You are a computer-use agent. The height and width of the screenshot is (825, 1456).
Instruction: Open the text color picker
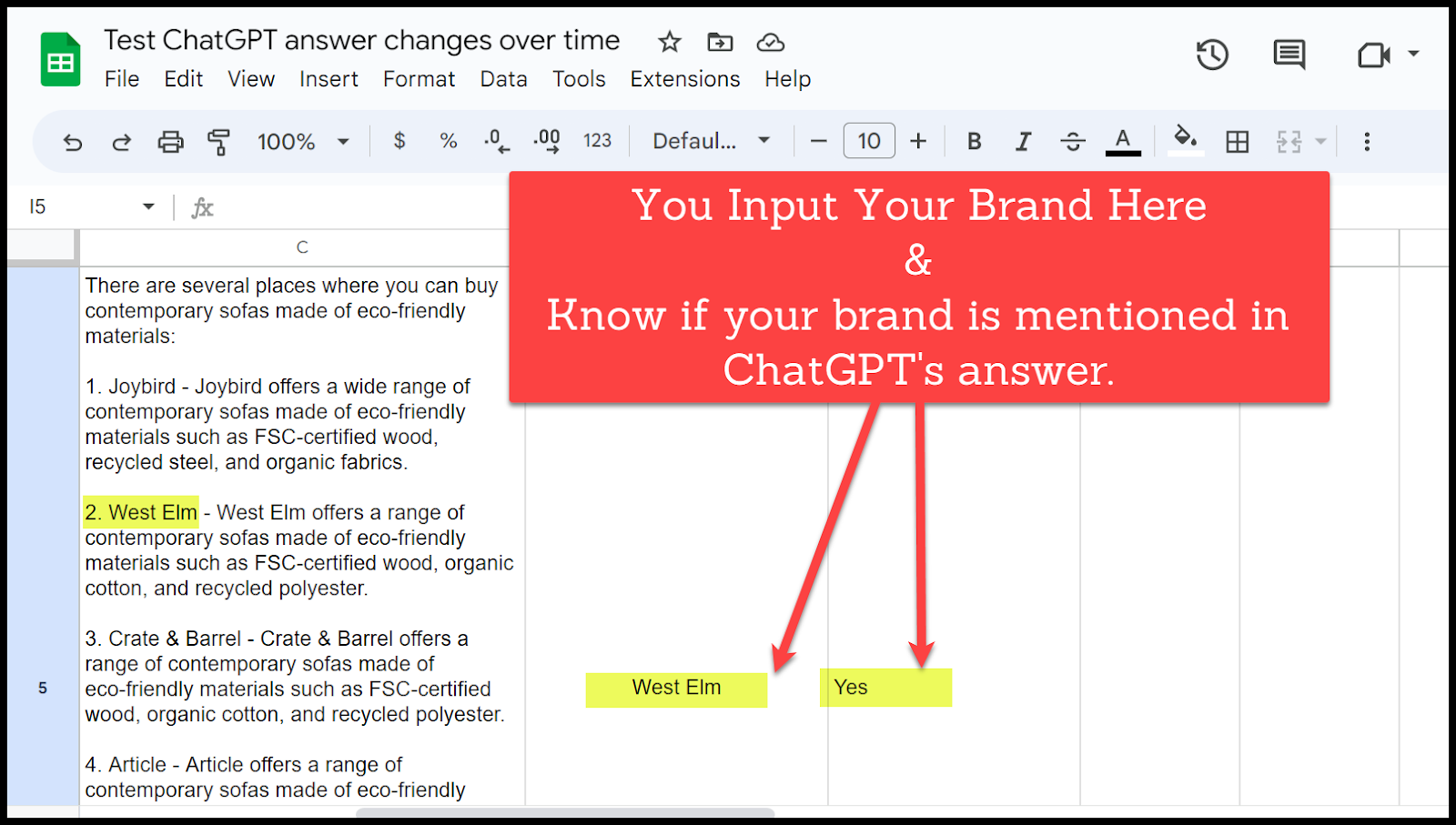(1123, 141)
